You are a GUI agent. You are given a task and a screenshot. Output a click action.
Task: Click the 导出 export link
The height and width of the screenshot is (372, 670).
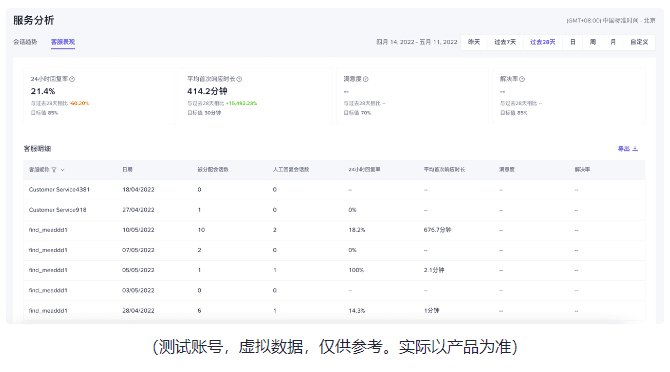[624, 149]
